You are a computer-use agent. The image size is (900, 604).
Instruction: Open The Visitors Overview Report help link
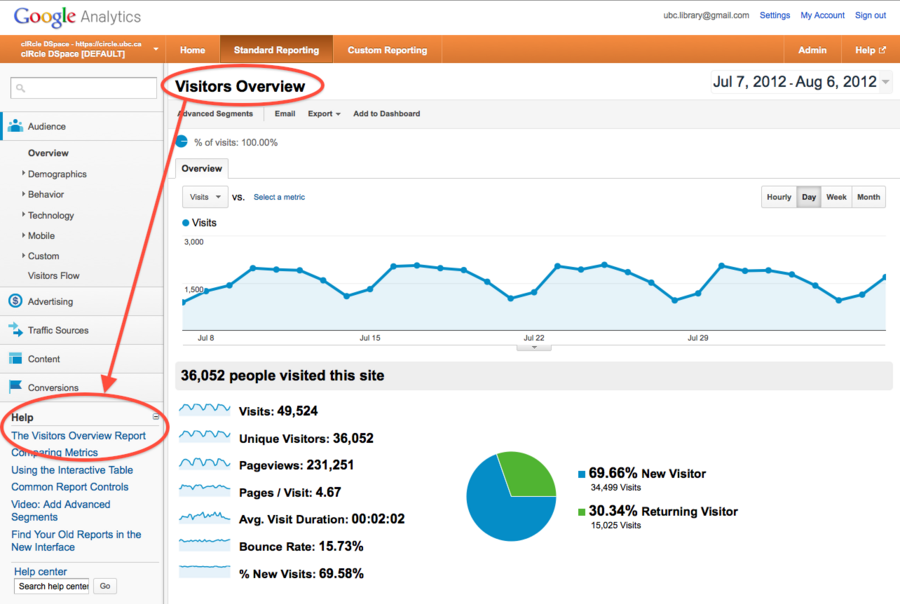[x=78, y=436]
